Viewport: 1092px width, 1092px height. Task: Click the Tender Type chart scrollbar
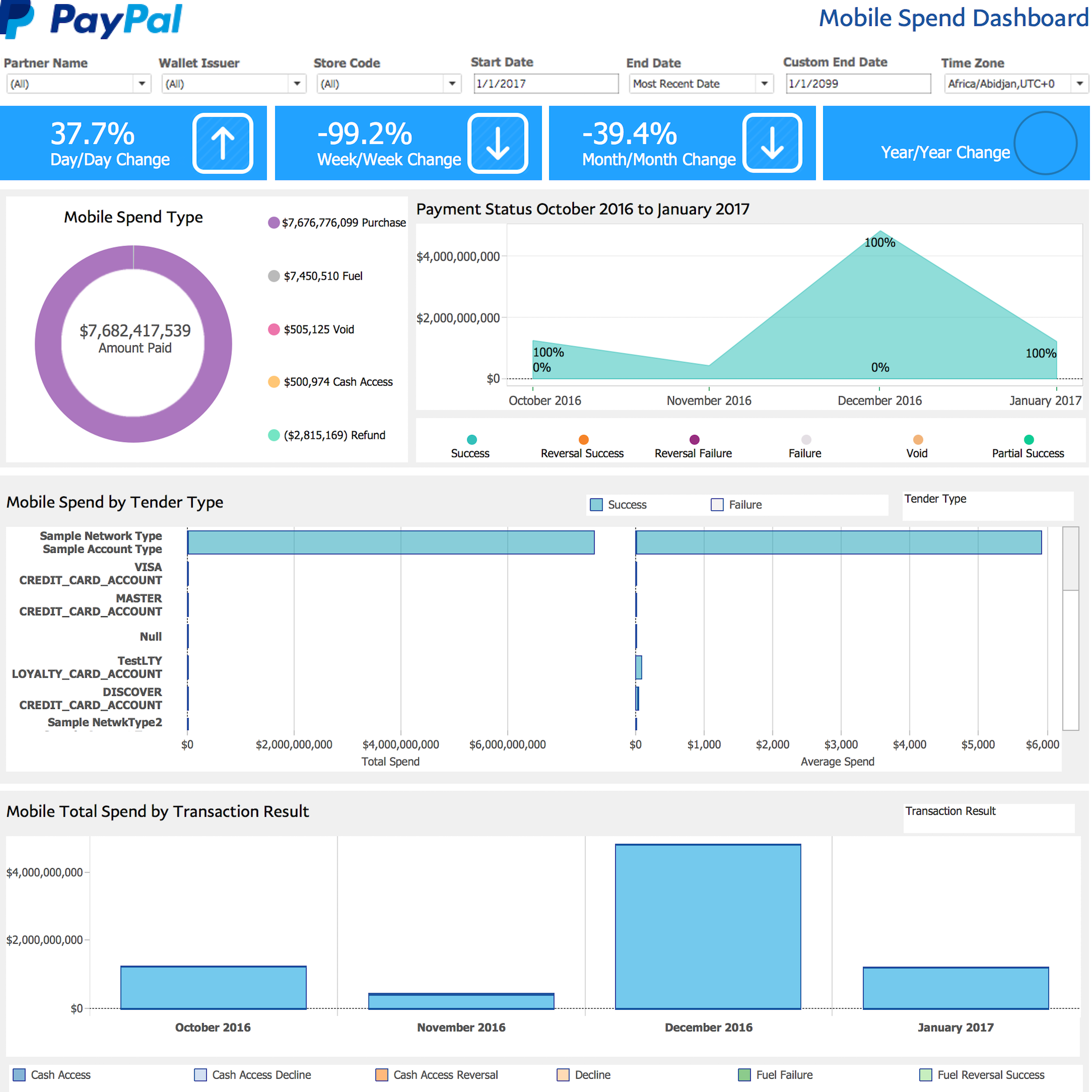coord(1070,558)
